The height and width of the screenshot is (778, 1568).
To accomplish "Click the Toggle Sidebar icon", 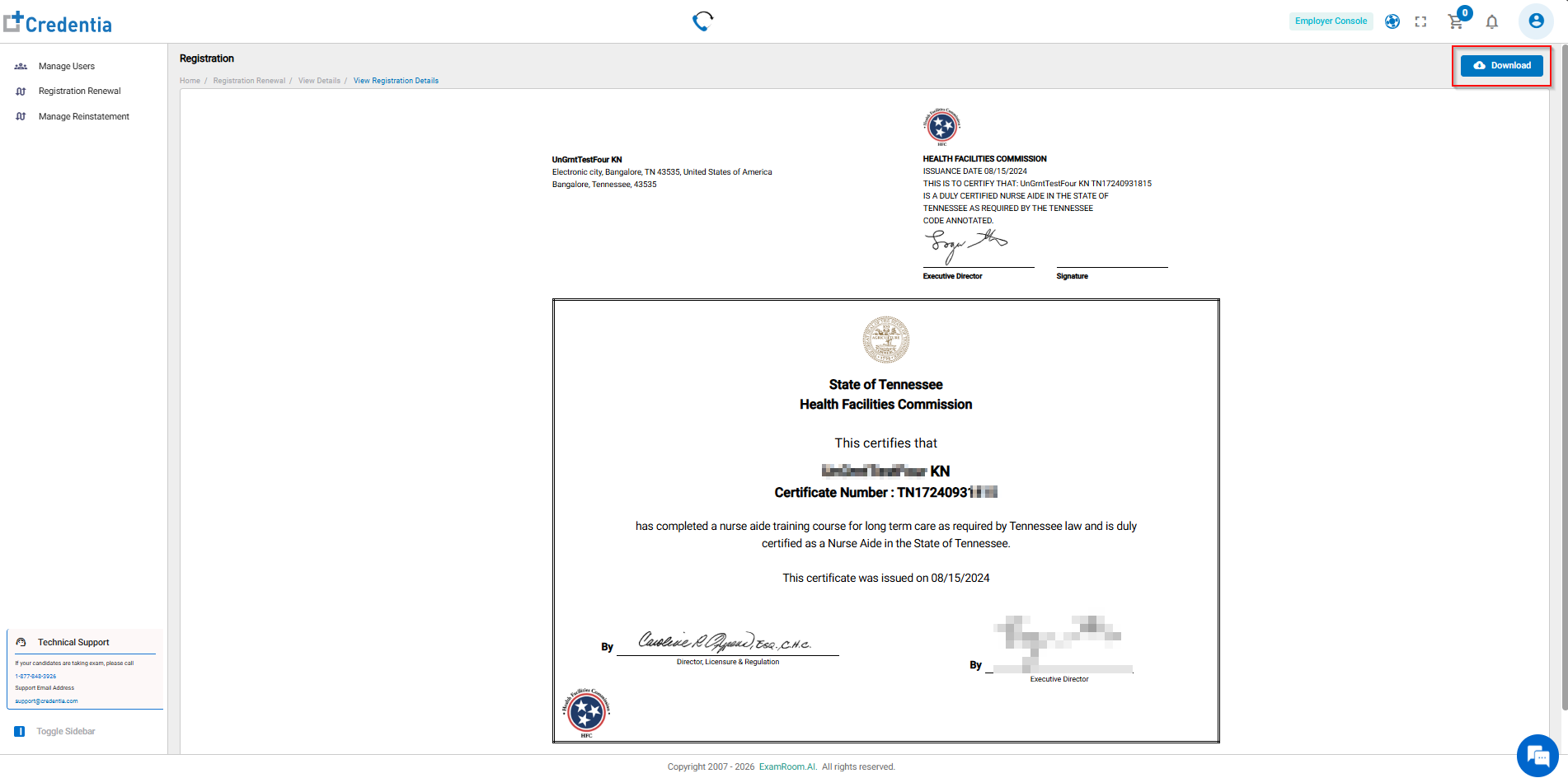I will coord(20,731).
